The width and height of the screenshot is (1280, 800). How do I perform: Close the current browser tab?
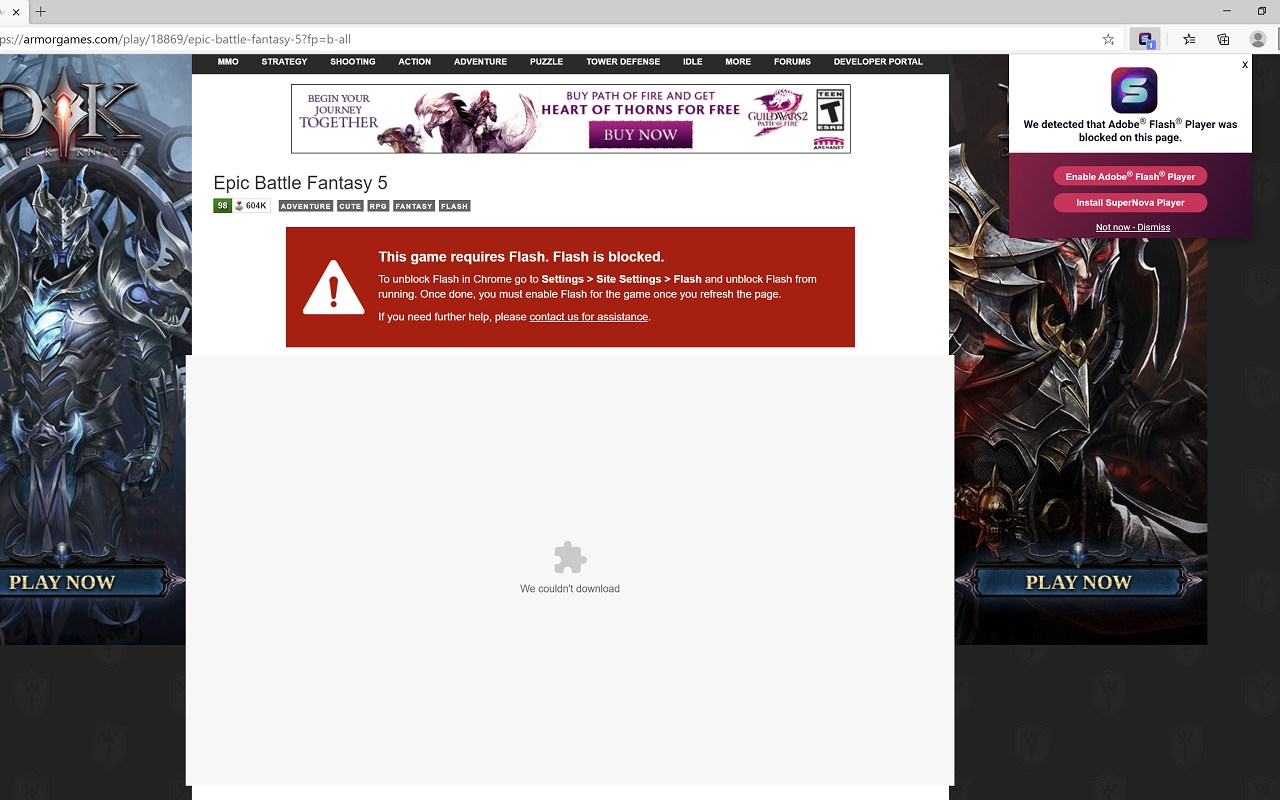click(16, 12)
